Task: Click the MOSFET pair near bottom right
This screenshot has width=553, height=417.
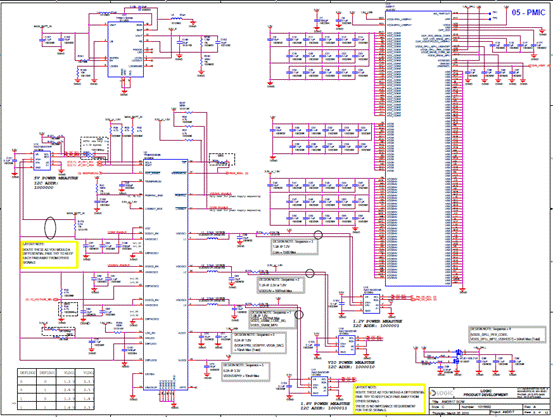Action: [x=458, y=356]
